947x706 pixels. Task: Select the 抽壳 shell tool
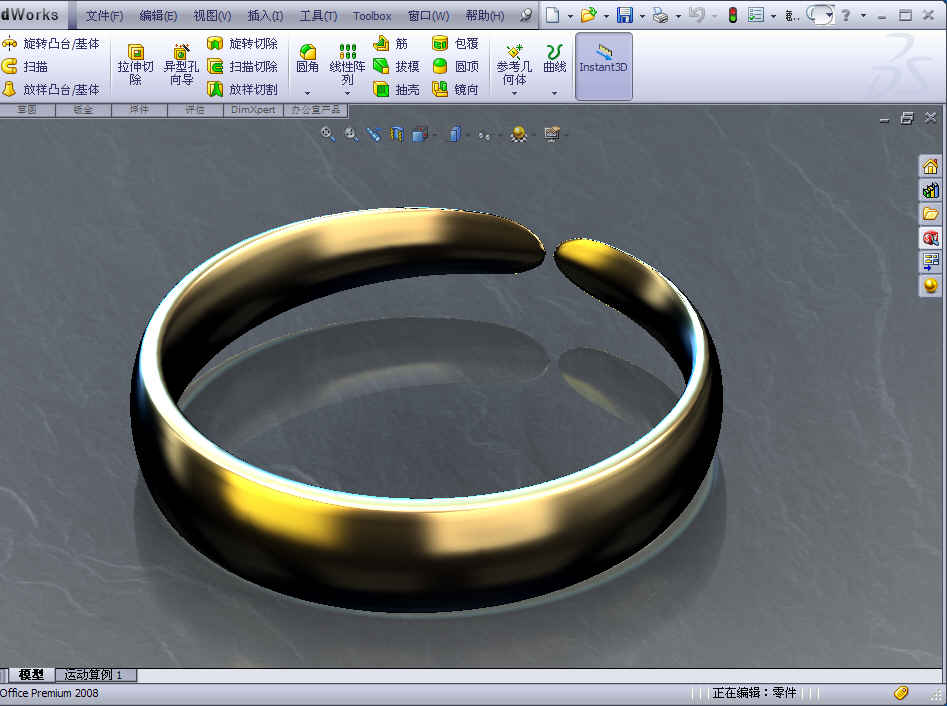396,89
